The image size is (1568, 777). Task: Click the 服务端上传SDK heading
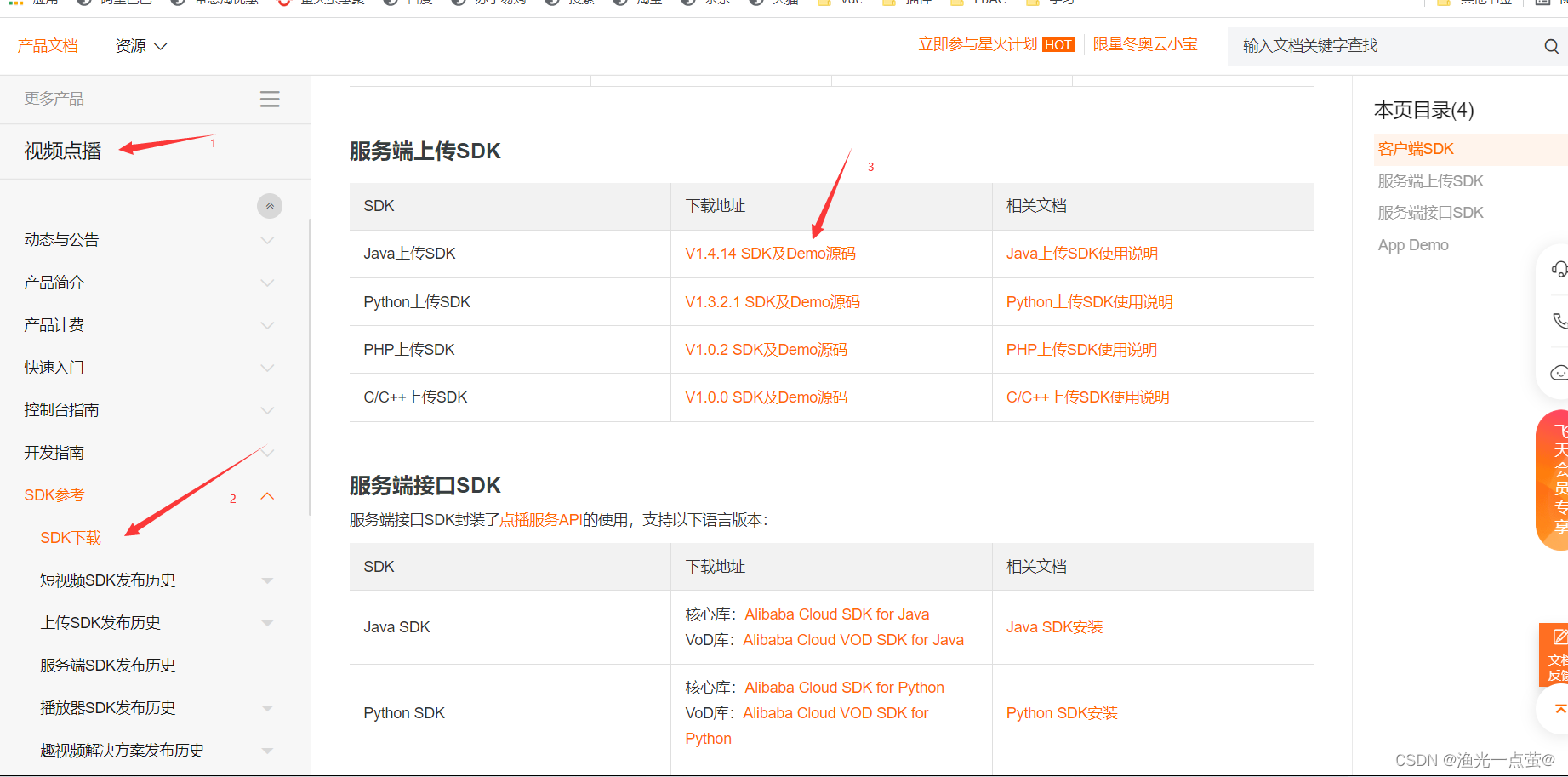point(425,151)
